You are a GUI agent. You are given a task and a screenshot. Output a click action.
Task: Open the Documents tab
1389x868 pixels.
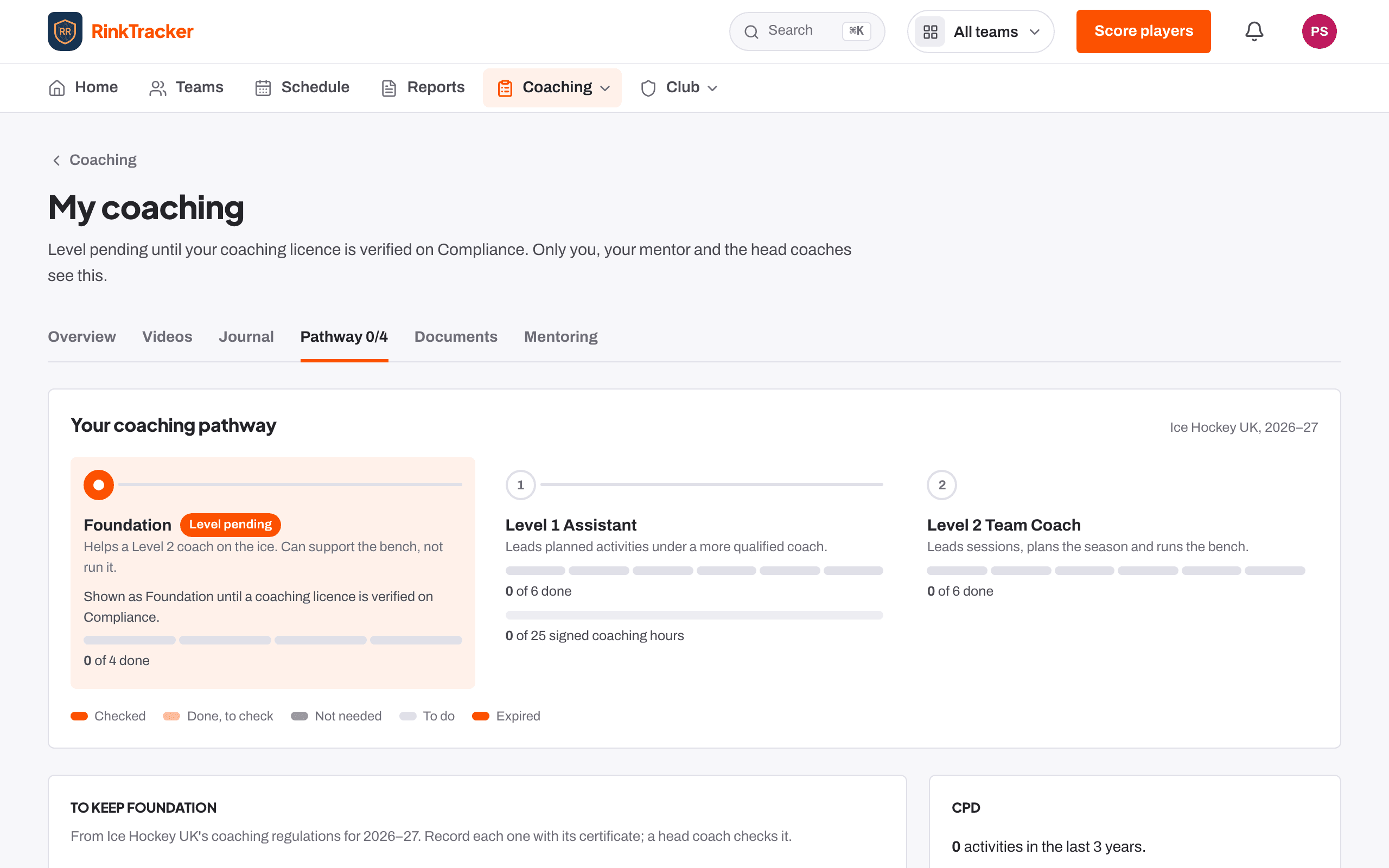click(x=456, y=336)
